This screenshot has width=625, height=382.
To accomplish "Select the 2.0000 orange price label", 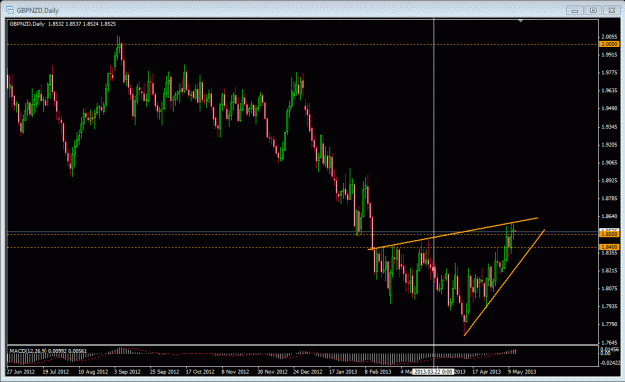I will click(x=609, y=44).
